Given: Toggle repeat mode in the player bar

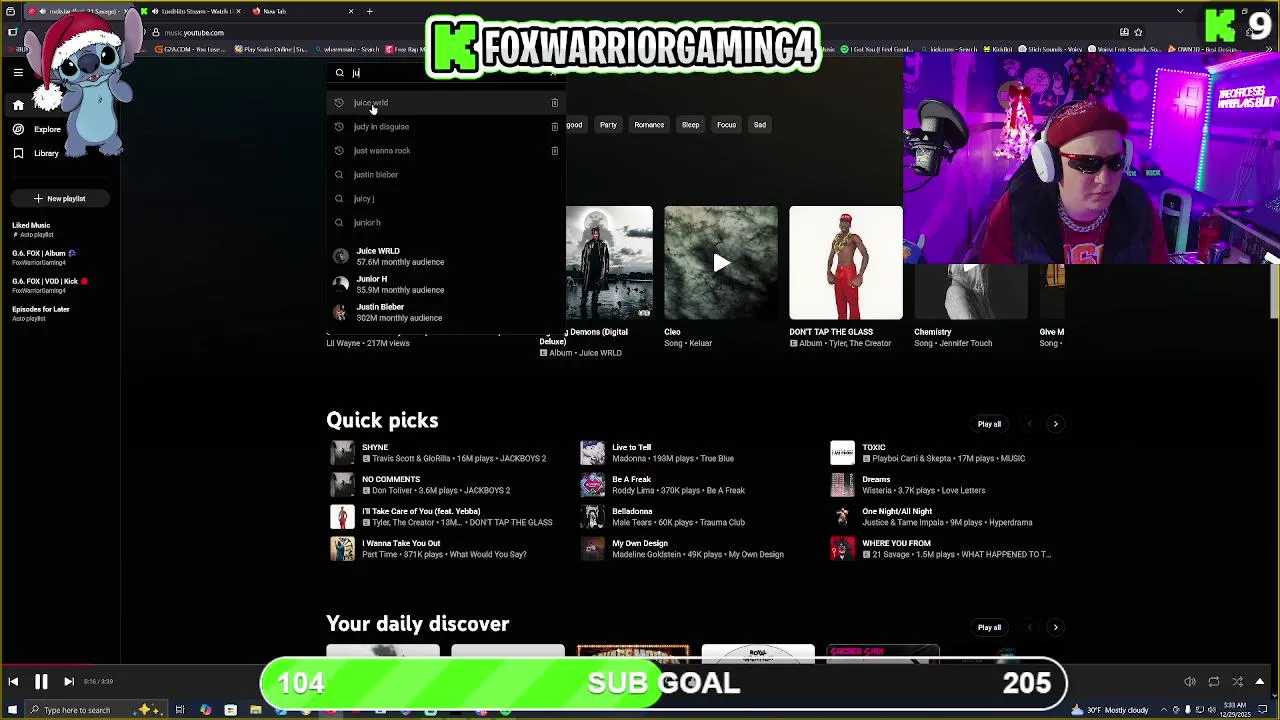Looking at the screenshot, I should [x=1214, y=682].
